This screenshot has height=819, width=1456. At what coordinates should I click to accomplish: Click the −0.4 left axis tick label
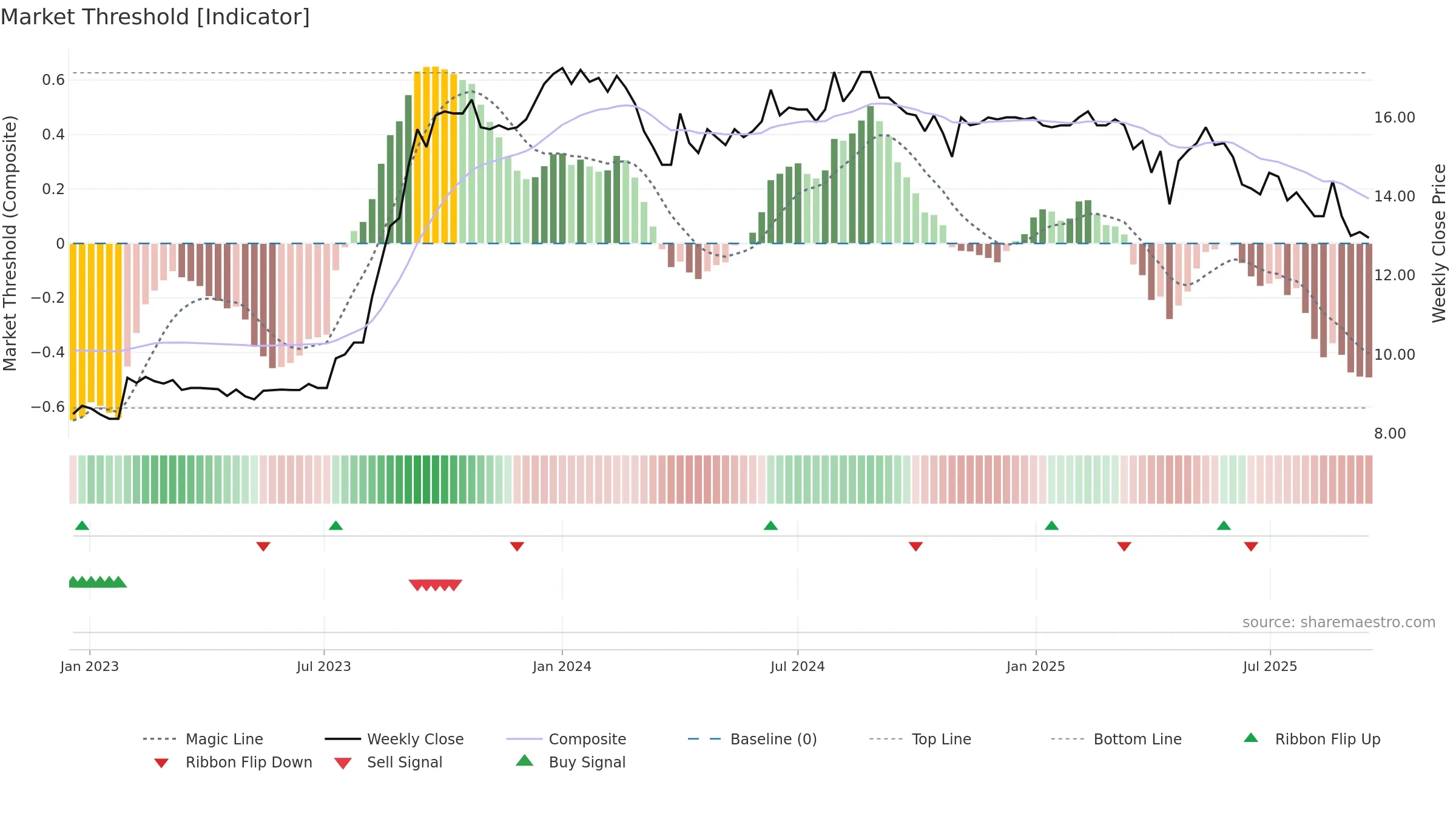click(x=48, y=352)
